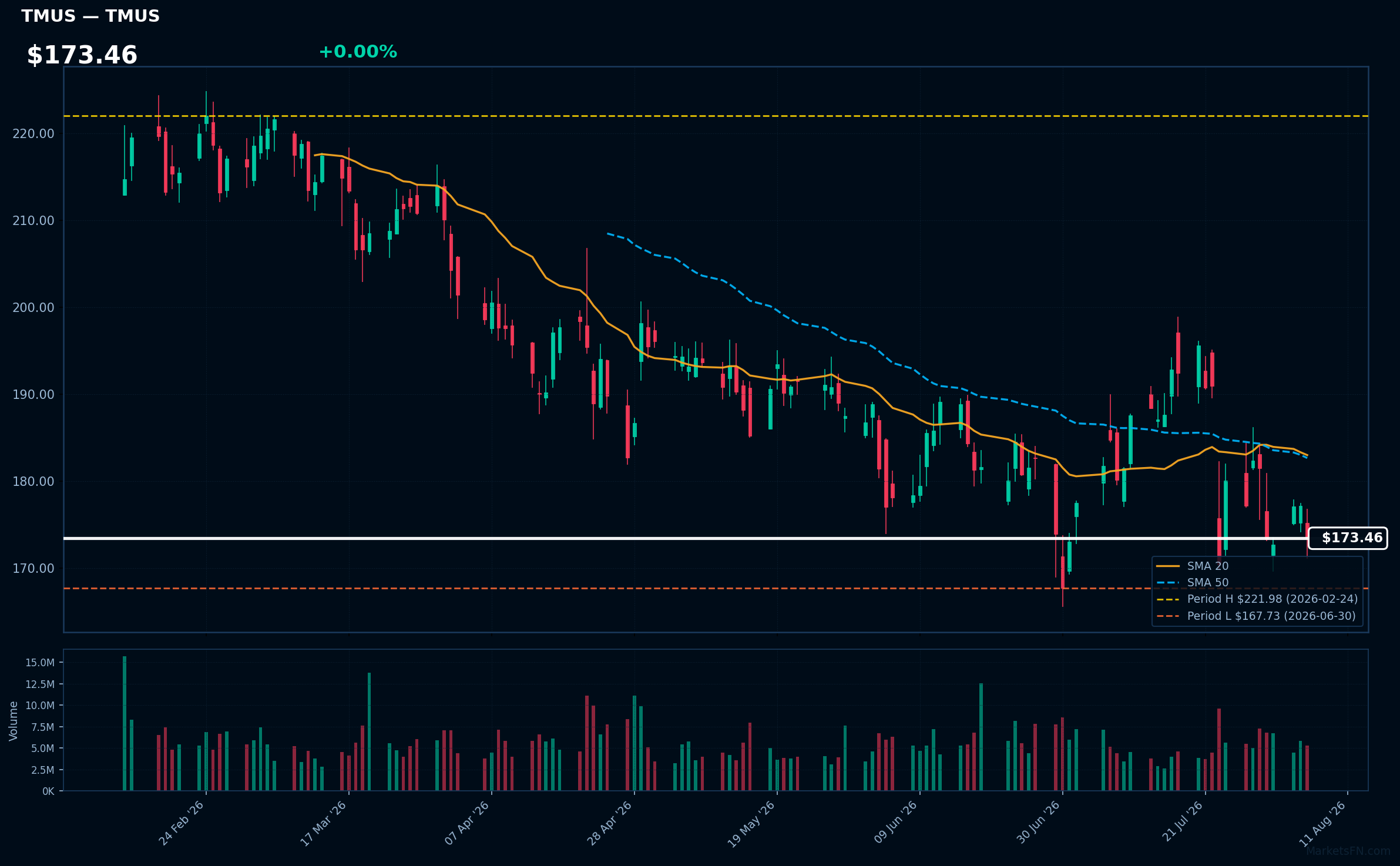Click the 11 Aug '26 date label

(1322, 823)
